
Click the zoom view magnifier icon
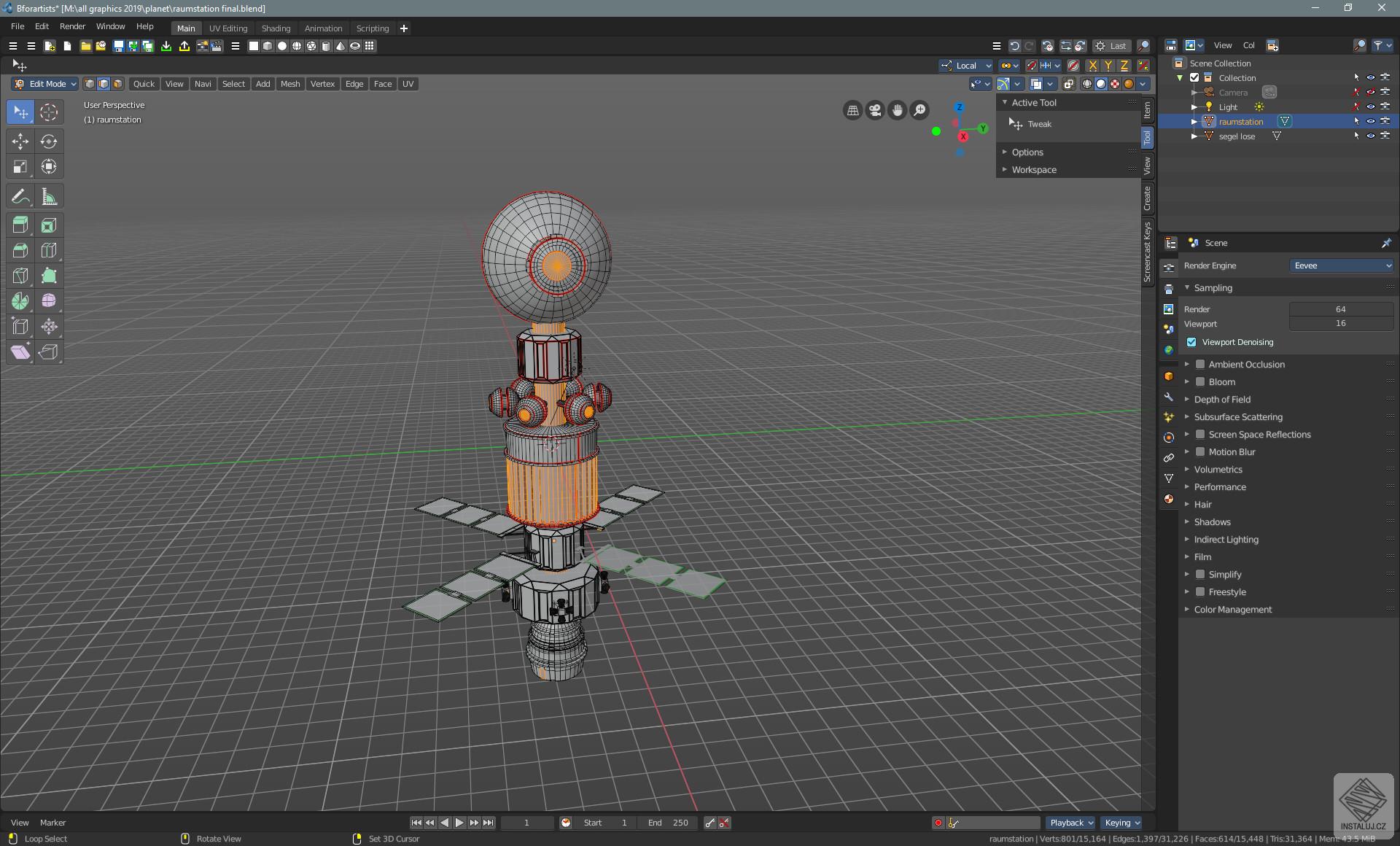pos(920,110)
